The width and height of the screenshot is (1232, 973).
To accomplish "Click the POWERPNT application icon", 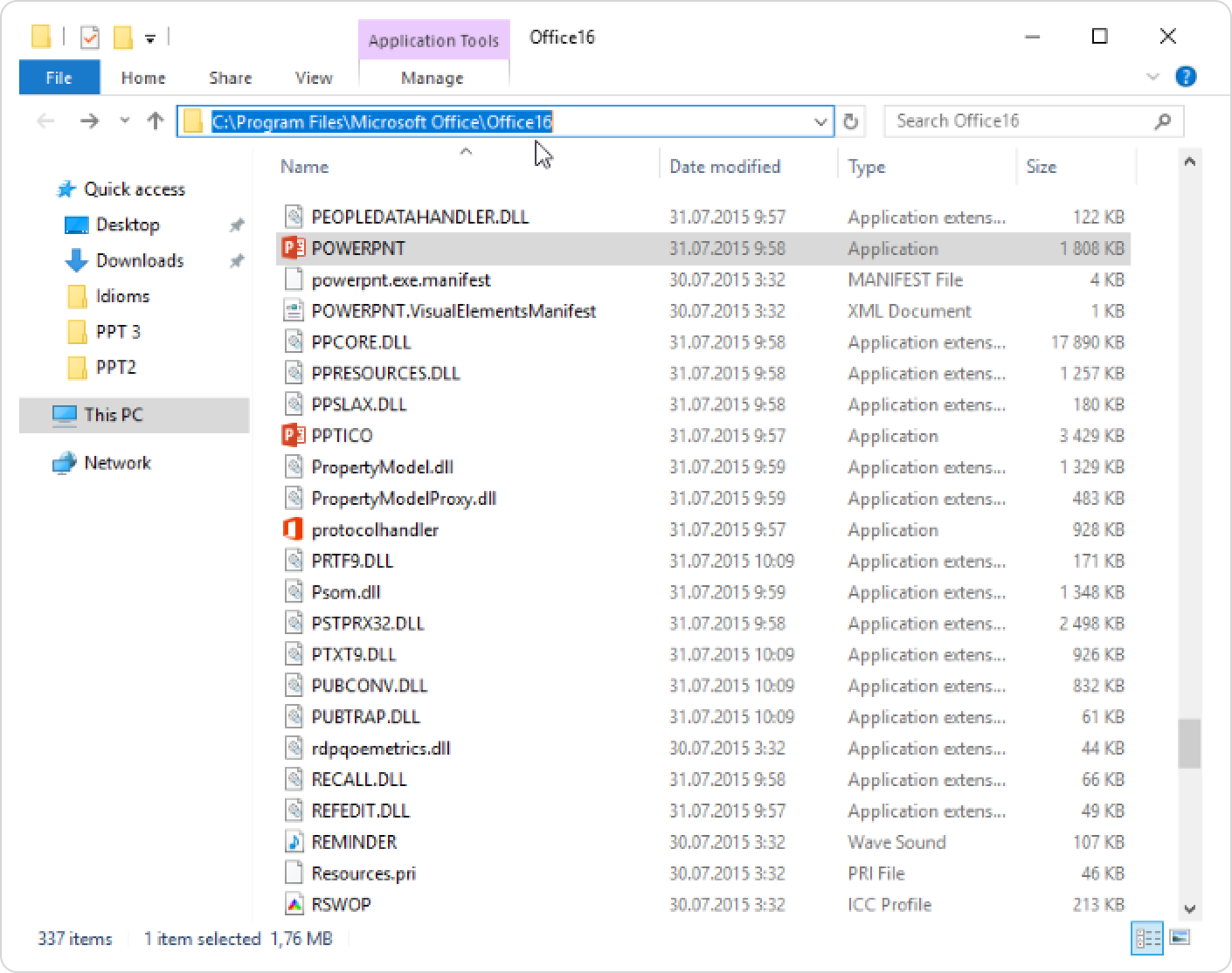I will coord(294,248).
